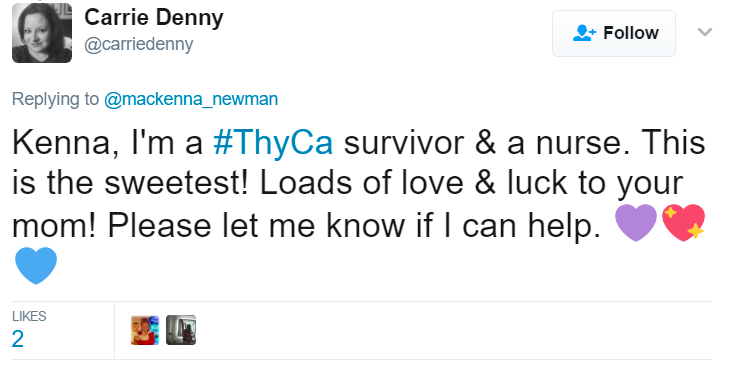Click the sparkling pink heart emoji
Image resolution: width=737 pixels, height=367 pixels.
[x=683, y=223]
